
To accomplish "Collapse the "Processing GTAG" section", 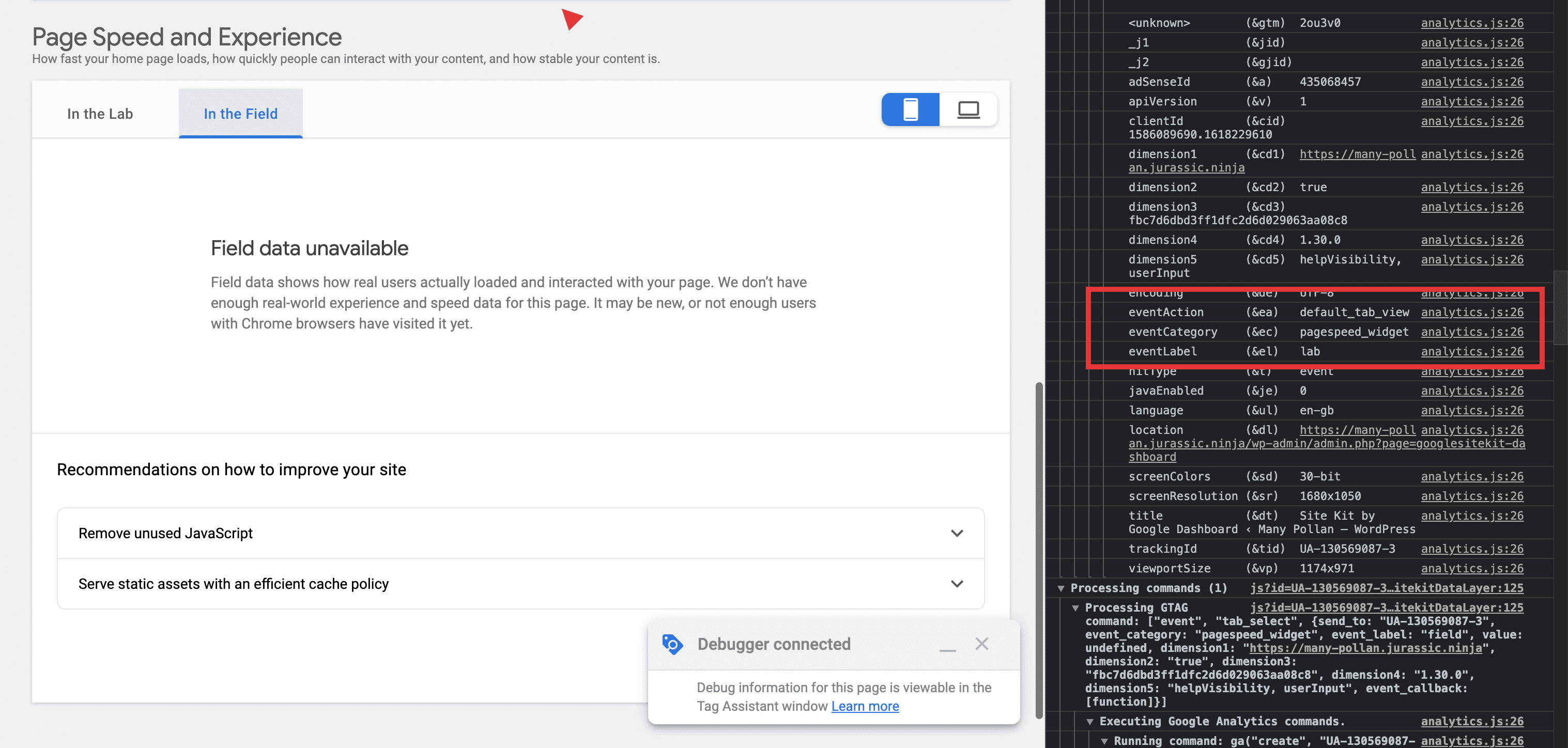I will pyautogui.click(x=1075, y=607).
